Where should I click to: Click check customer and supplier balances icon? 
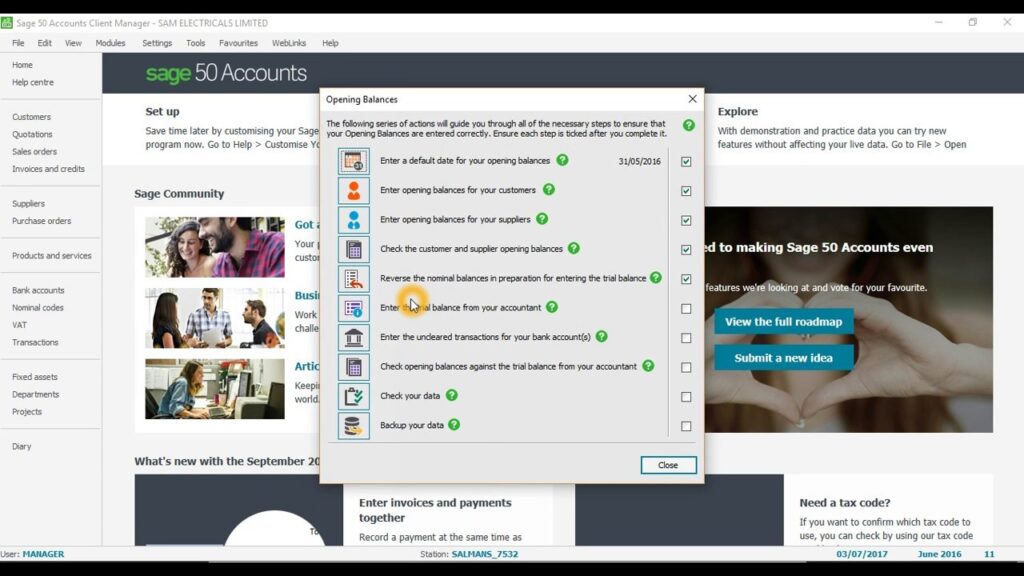[353, 249]
